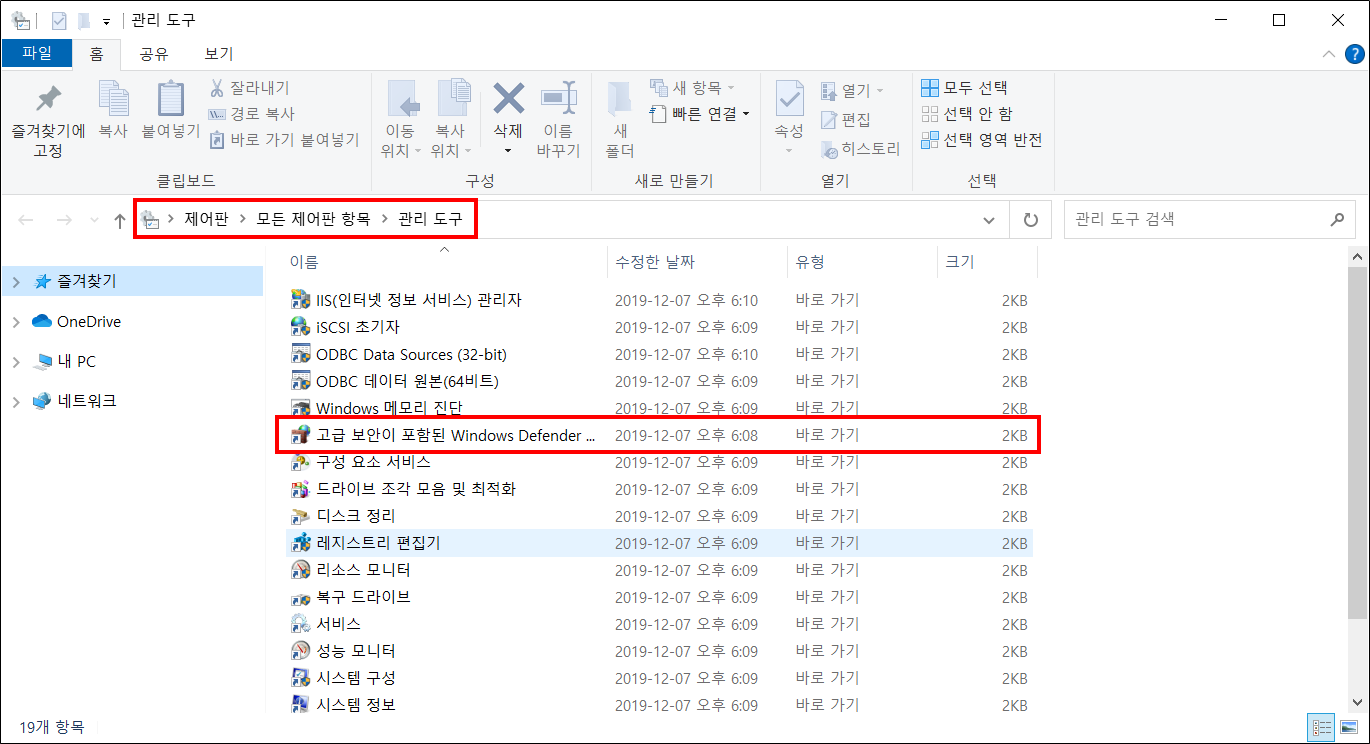The image size is (1370, 744).
Task: Click 바로 가기 붙여넣기
Action: (284, 140)
